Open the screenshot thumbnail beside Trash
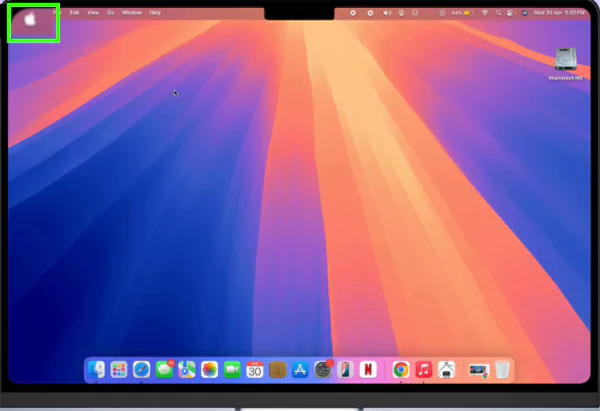The height and width of the screenshot is (411, 600). [x=479, y=370]
